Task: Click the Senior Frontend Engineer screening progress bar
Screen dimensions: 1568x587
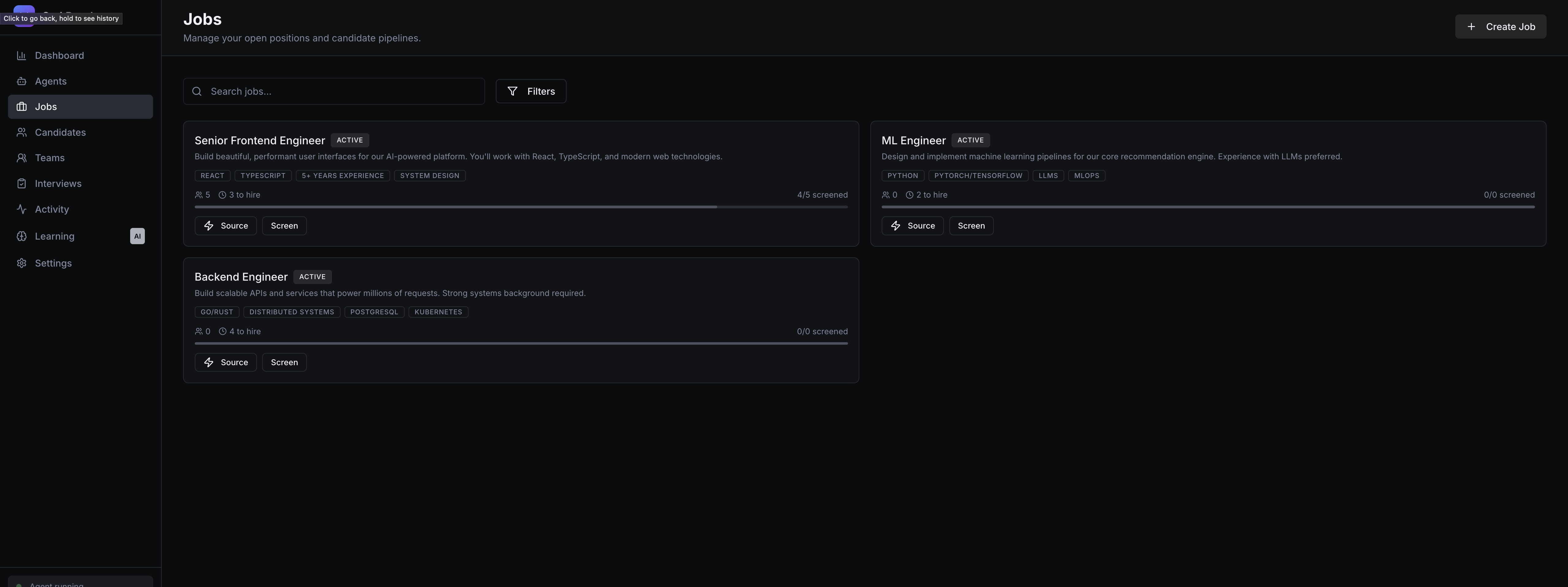Action: 520,207
